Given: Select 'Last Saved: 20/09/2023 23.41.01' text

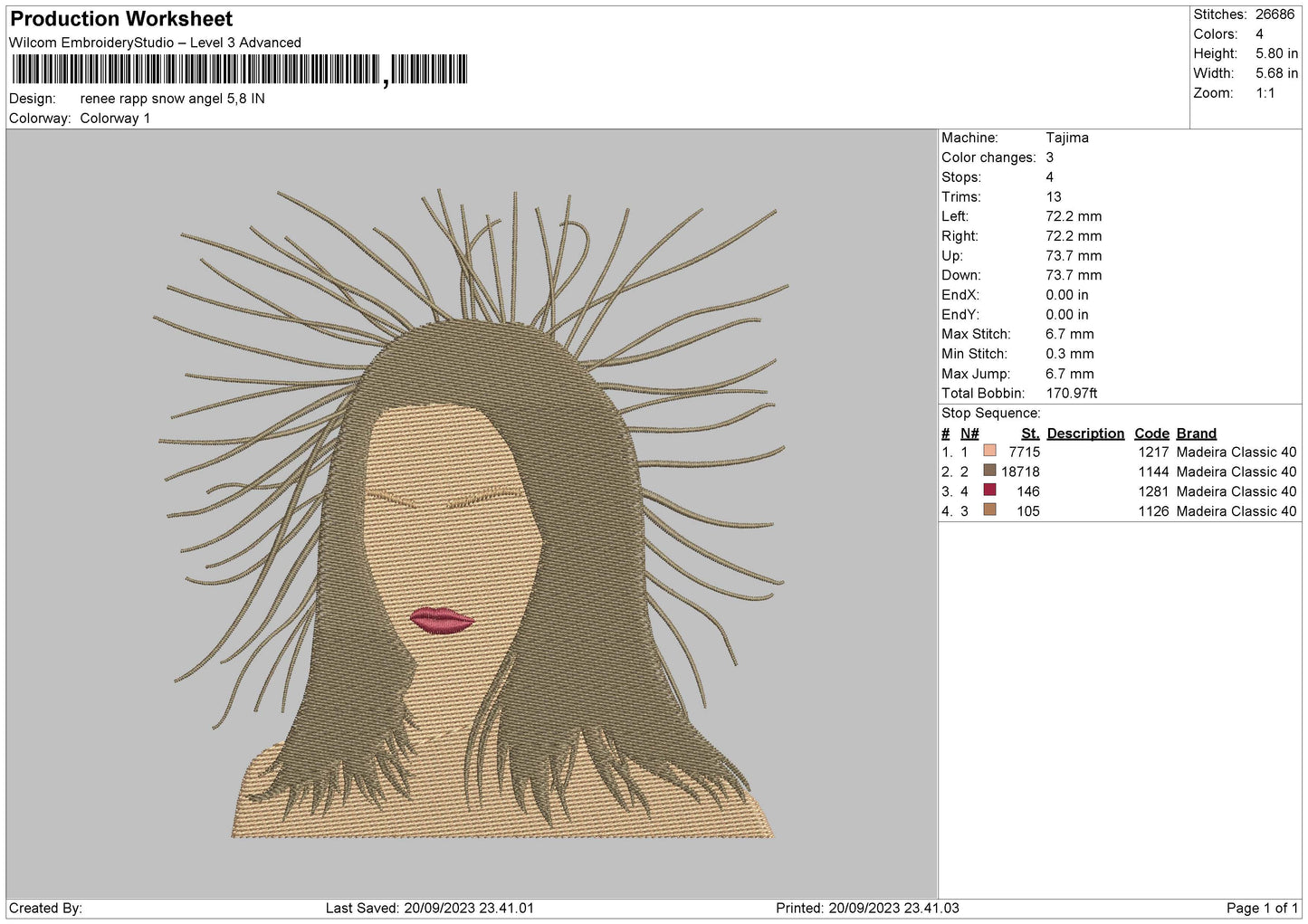Looking at the screenshot, I should coord(430,909).
